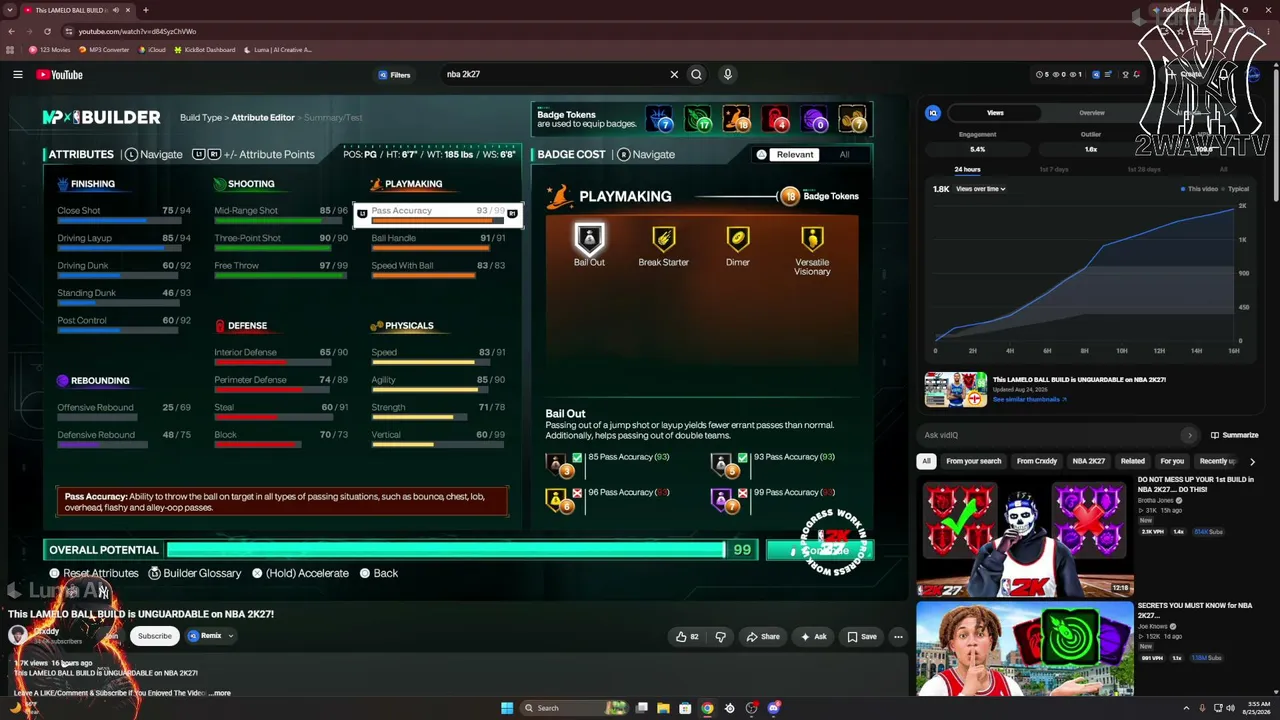Open the Windows Start menu
The height and width of the screenshot is (720, 1280).
(507, 708)
